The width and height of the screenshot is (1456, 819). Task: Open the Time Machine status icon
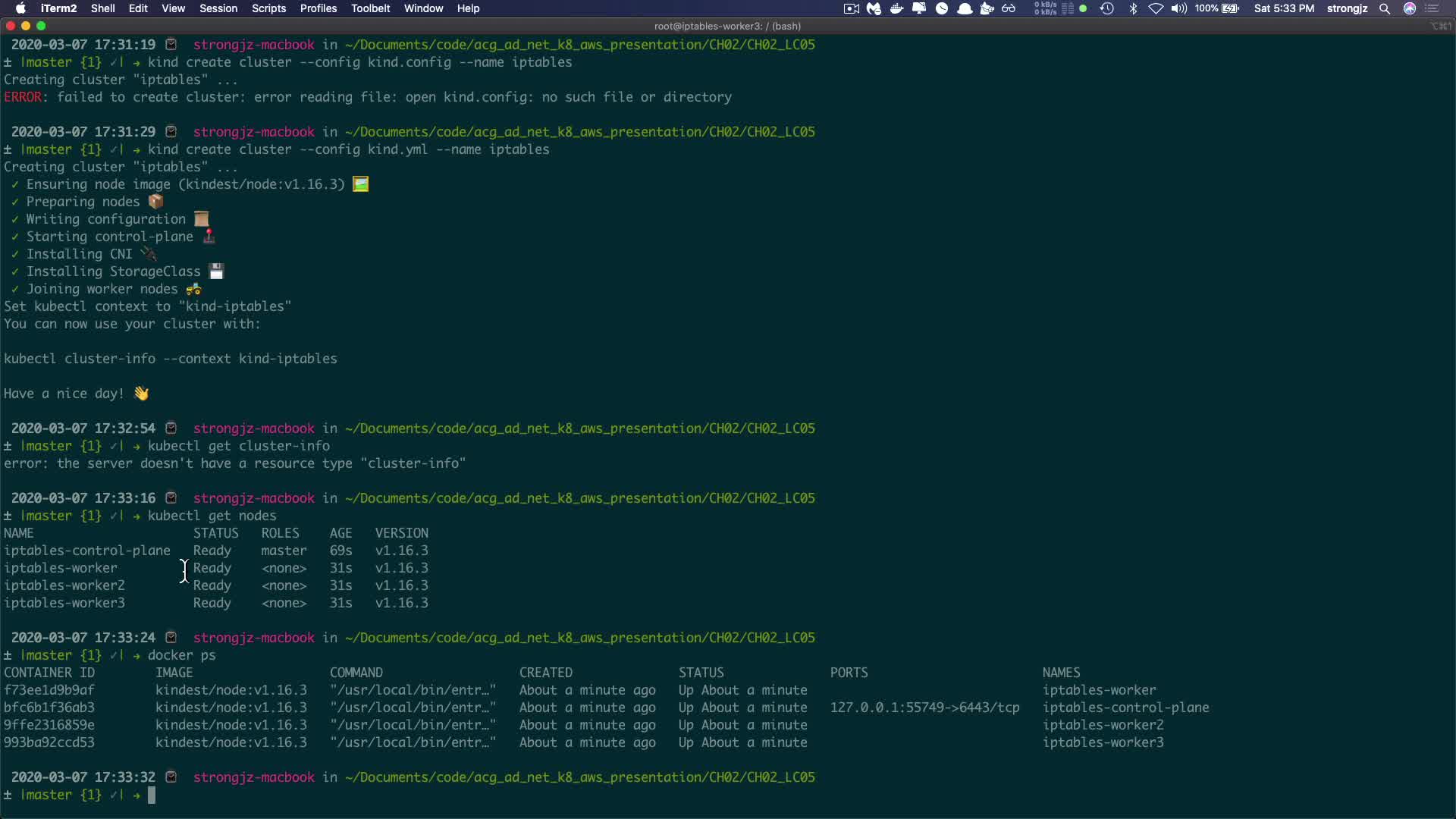(1106, 8)
